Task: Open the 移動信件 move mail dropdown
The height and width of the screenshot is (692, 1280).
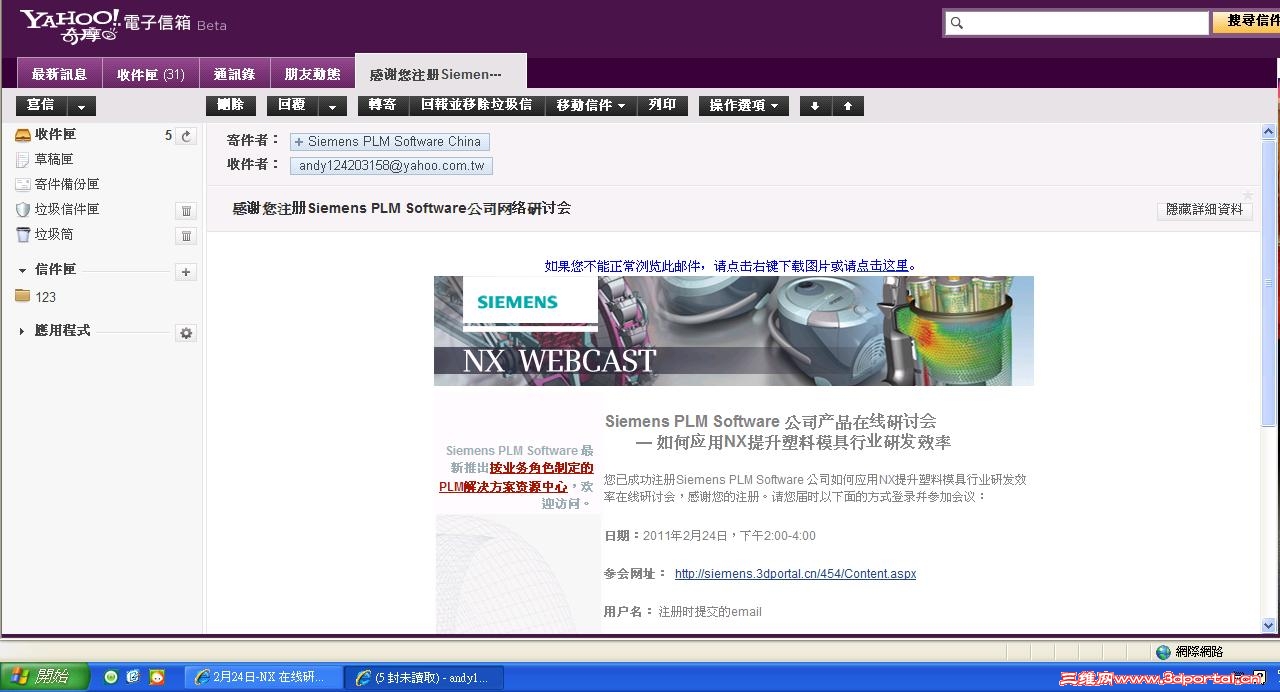Action: 591,105
